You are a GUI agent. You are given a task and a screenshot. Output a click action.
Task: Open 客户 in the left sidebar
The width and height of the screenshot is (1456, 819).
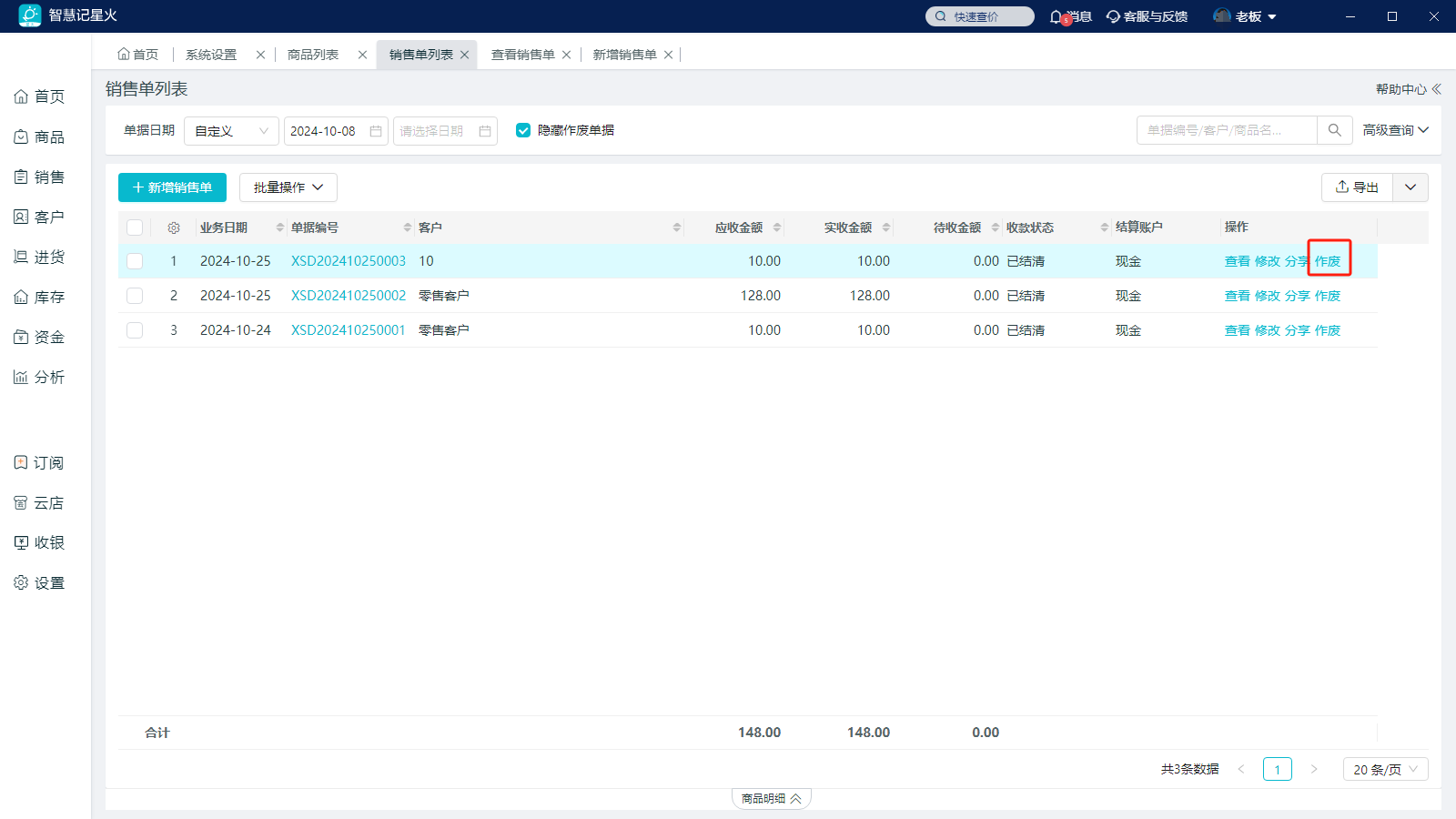coord(39,217)
